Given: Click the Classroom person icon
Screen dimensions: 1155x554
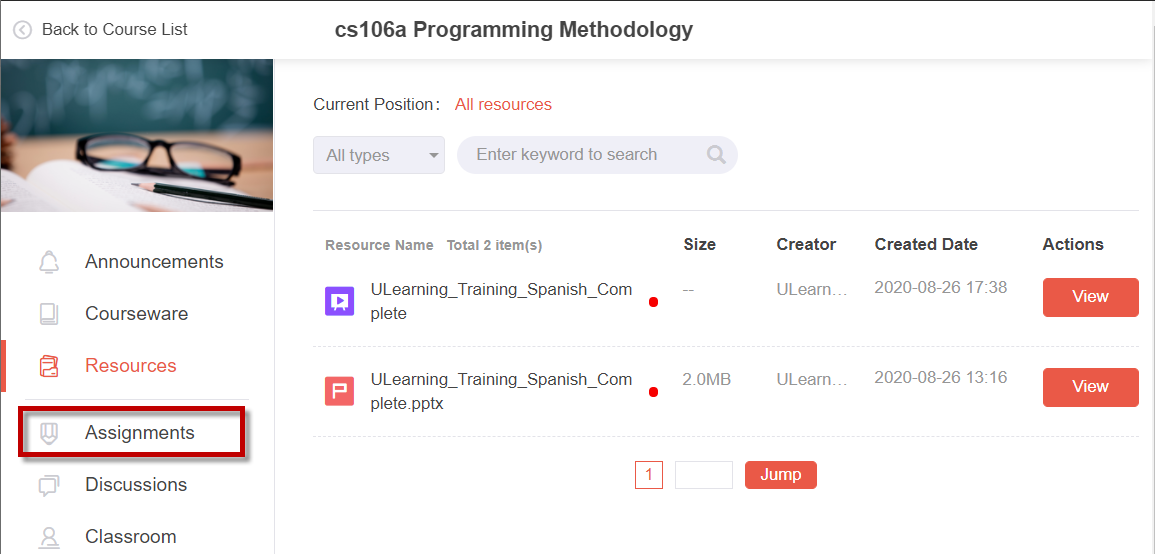Looking at the screenshot, I should [49, 537].
